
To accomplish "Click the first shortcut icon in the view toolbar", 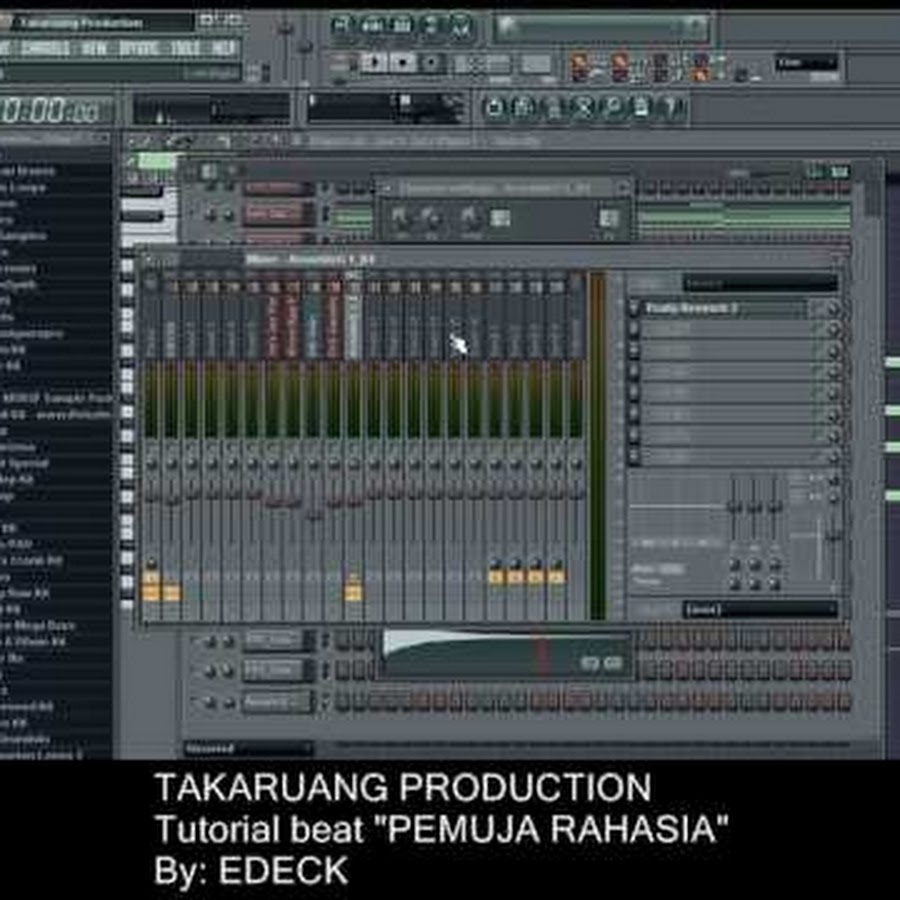I will click(495, 107).
